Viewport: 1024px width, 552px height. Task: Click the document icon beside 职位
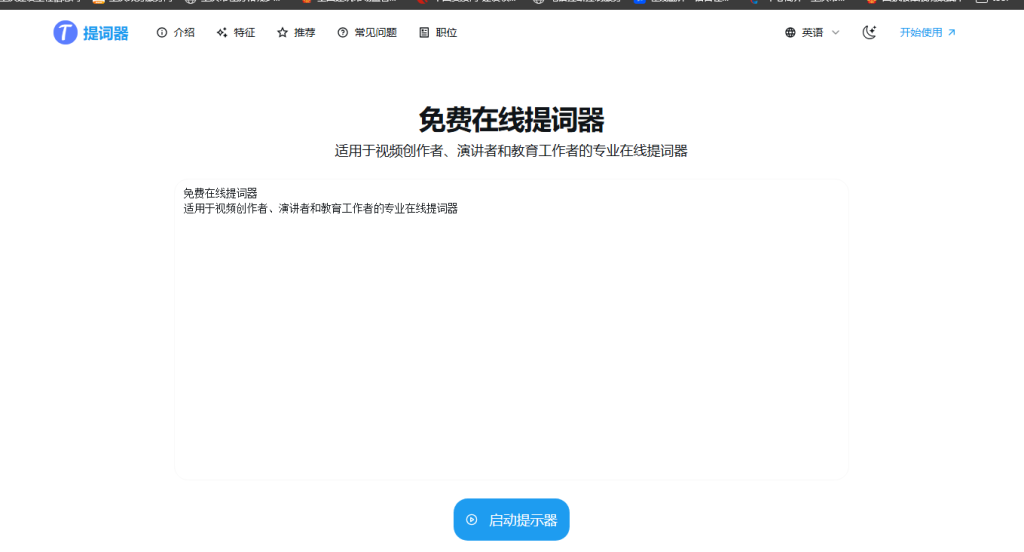click(x=424, y=33)
